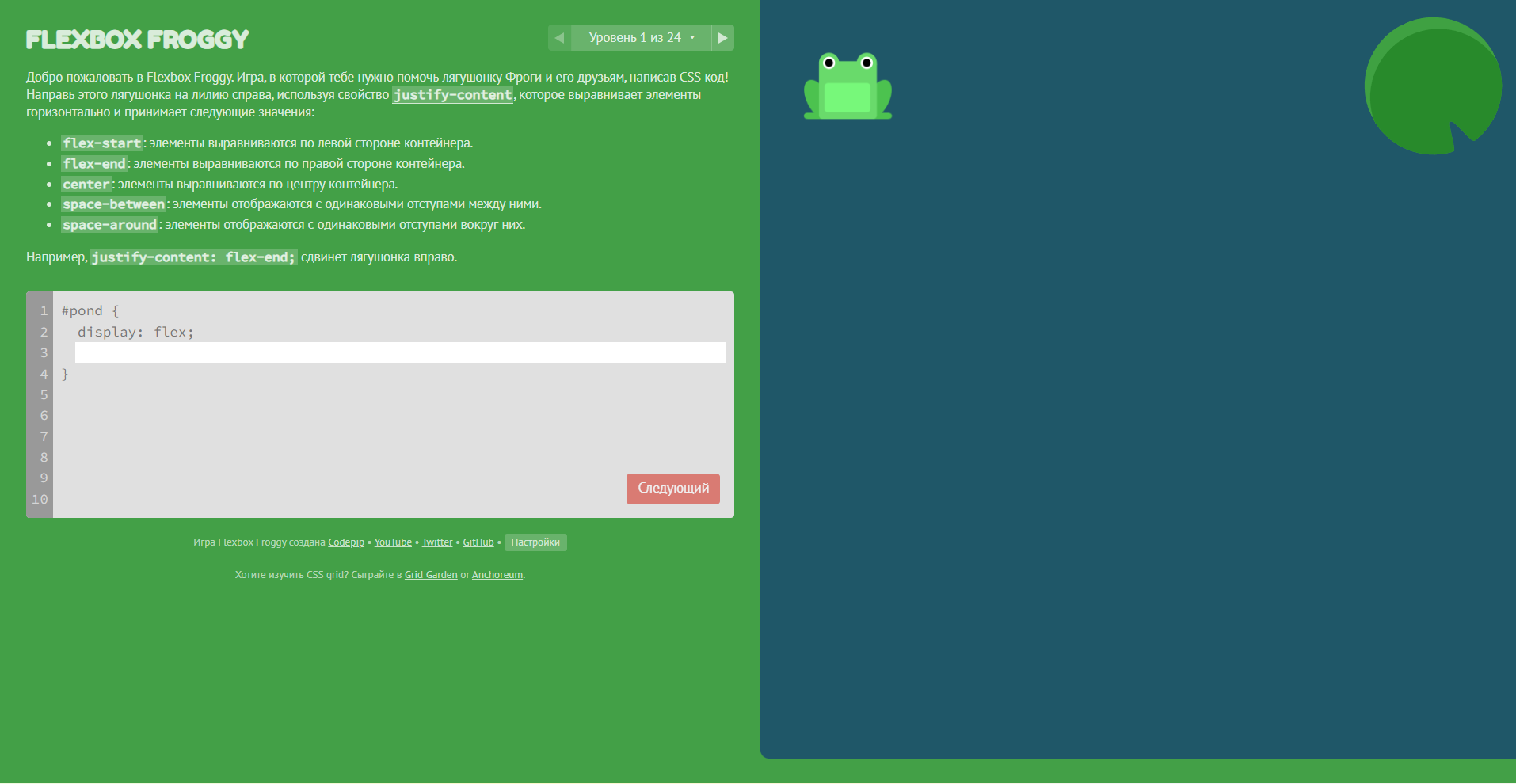Click the space-between value in the list

[114, 204]
